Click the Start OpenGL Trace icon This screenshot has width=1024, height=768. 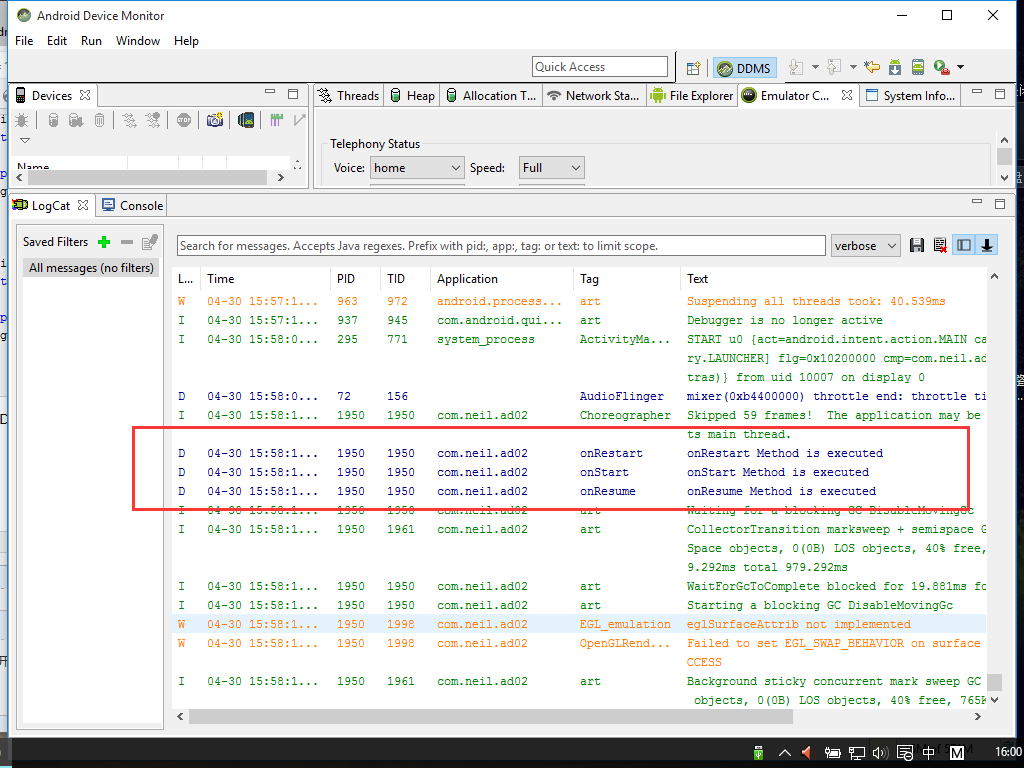click(x=299, y=120)
